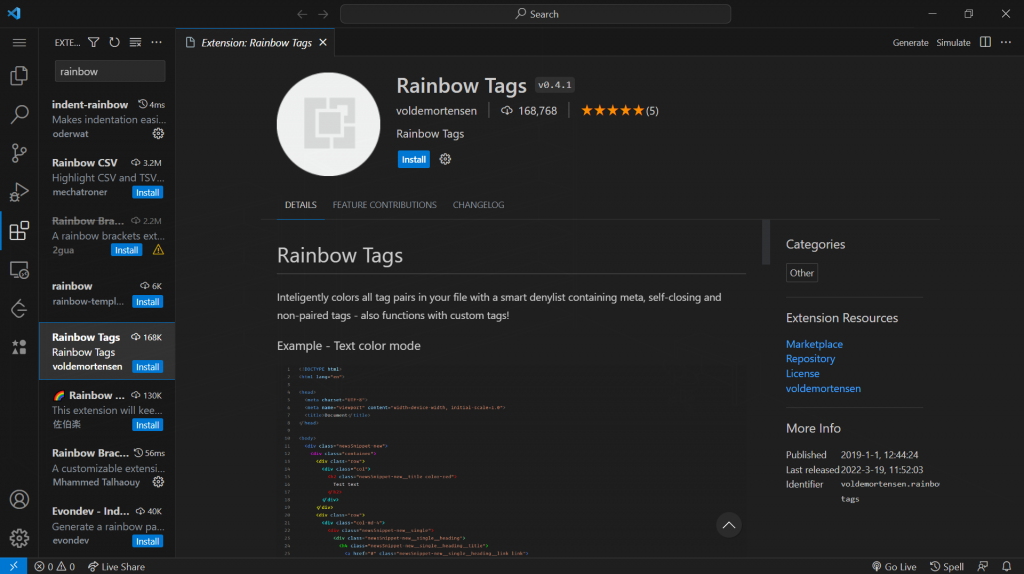
Task: Open Views and More Actions ellipsis in sidebar
Action: coord(156,43)
